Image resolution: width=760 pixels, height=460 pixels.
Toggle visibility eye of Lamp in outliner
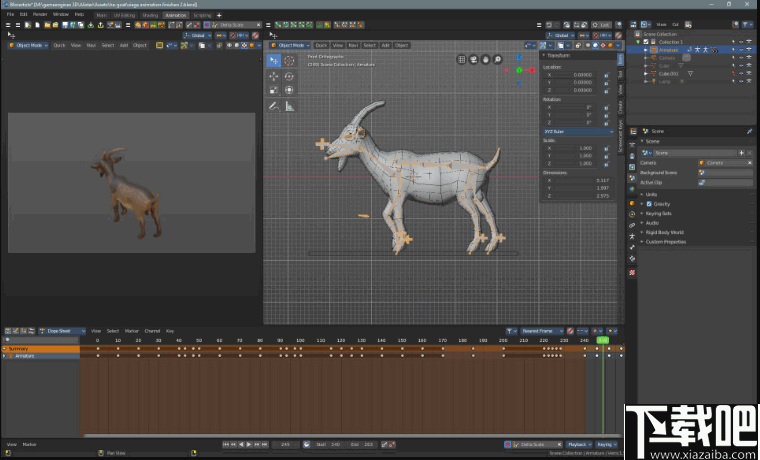pos(741,81)
